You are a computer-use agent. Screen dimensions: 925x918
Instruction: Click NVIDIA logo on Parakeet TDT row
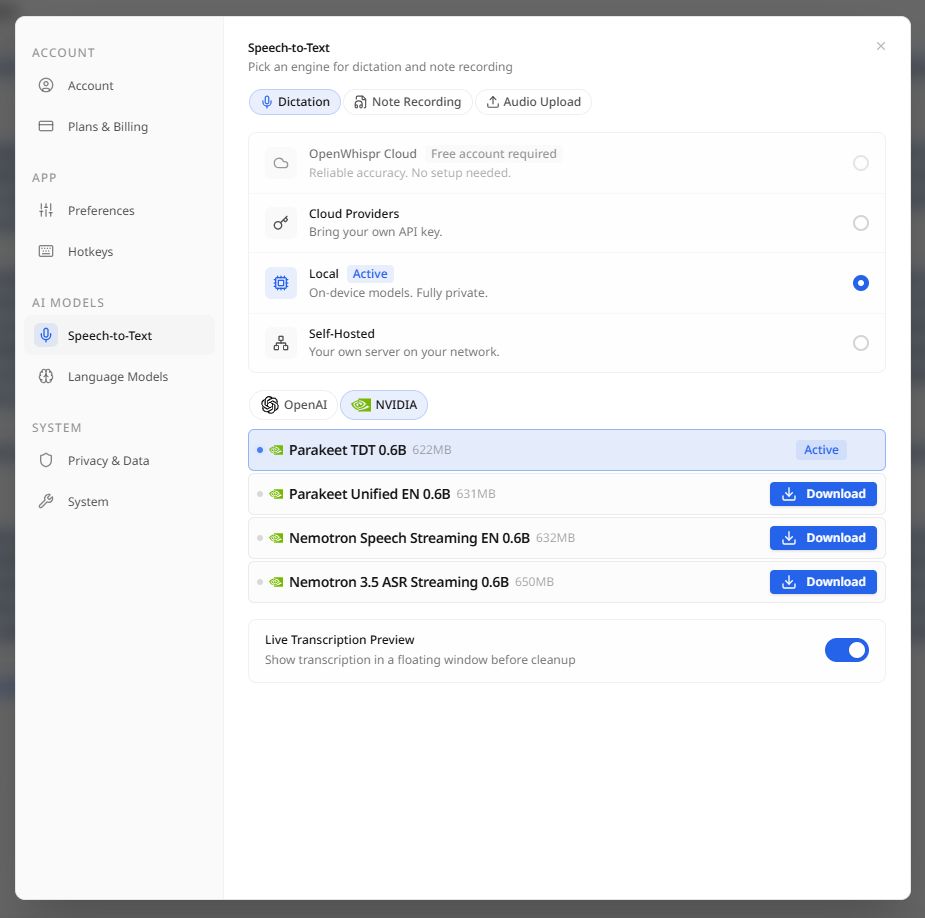(276, 450)
